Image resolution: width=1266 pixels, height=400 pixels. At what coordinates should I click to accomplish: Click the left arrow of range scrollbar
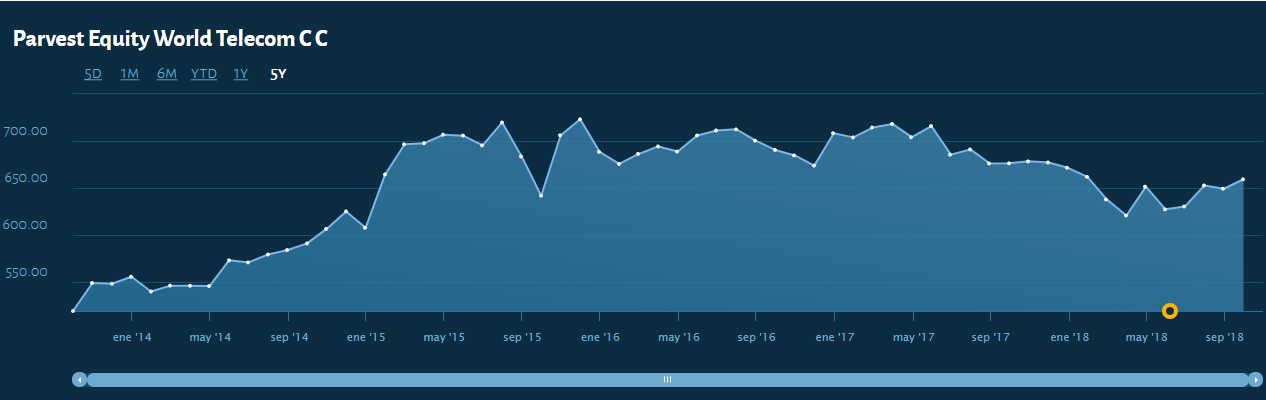tap(79, 380)
